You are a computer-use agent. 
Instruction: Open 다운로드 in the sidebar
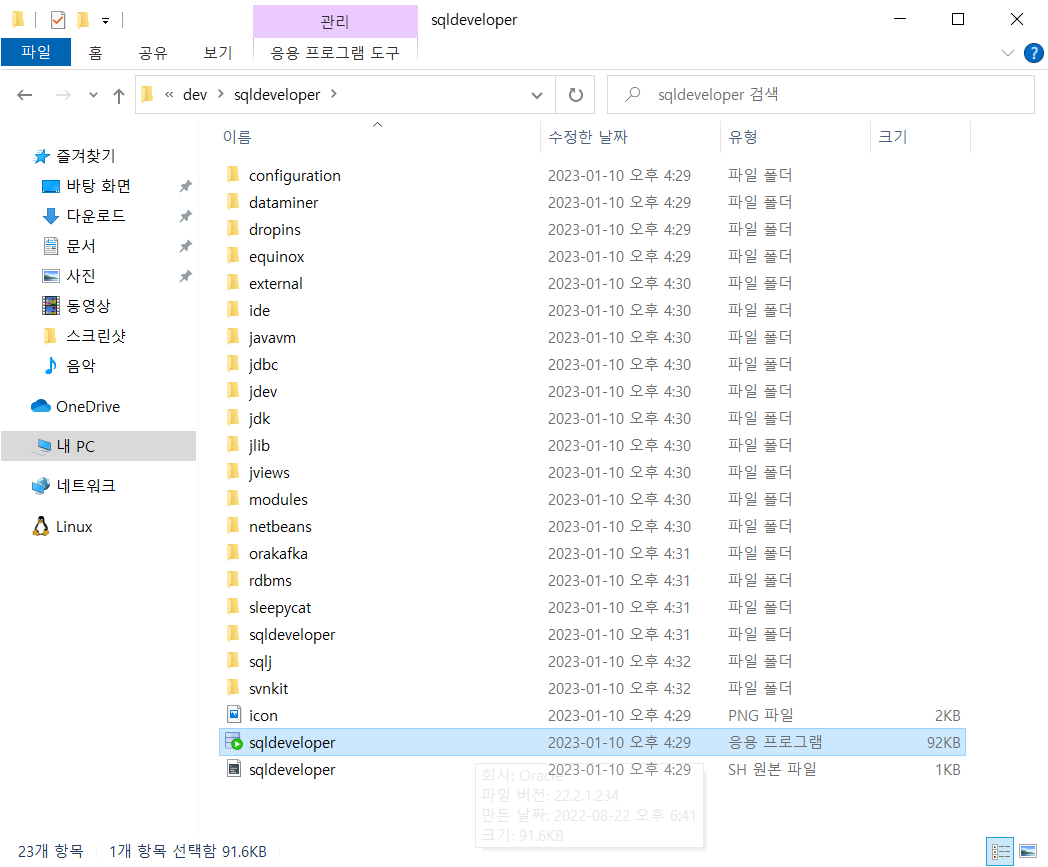tap(96, 216)
